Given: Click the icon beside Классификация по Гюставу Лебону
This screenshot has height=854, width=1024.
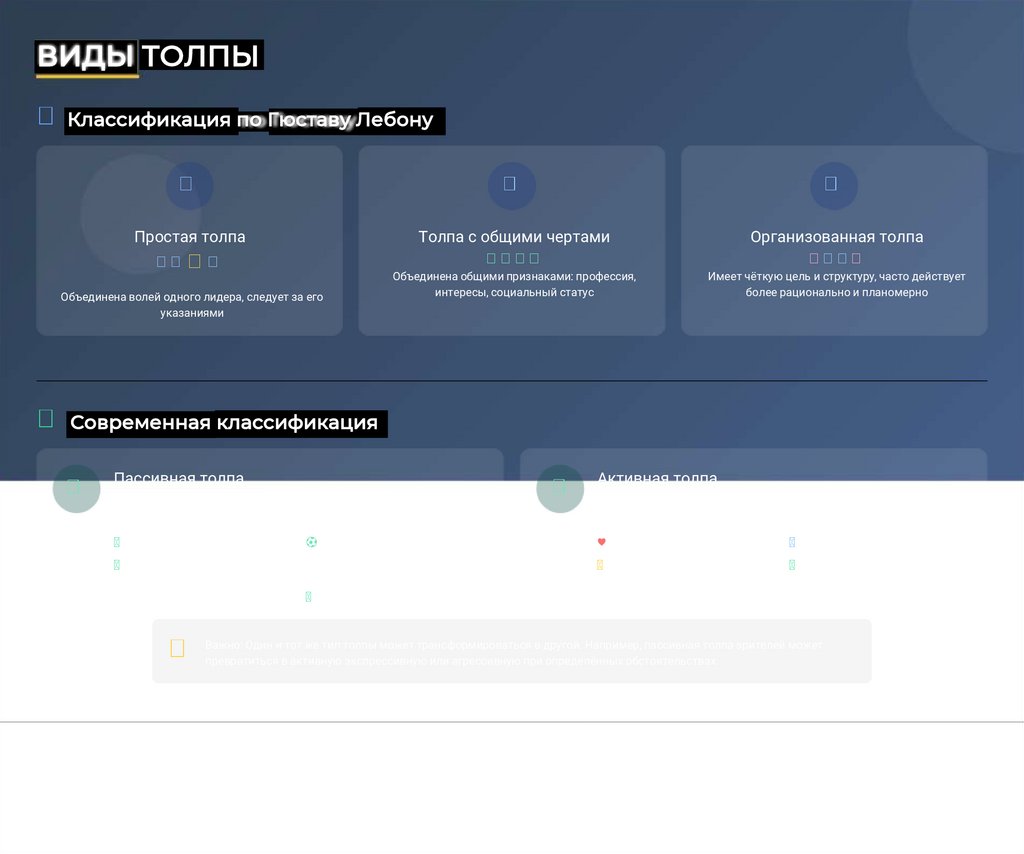Looking at the screenshot, I should pyautogui.click(x=46, y=116).
